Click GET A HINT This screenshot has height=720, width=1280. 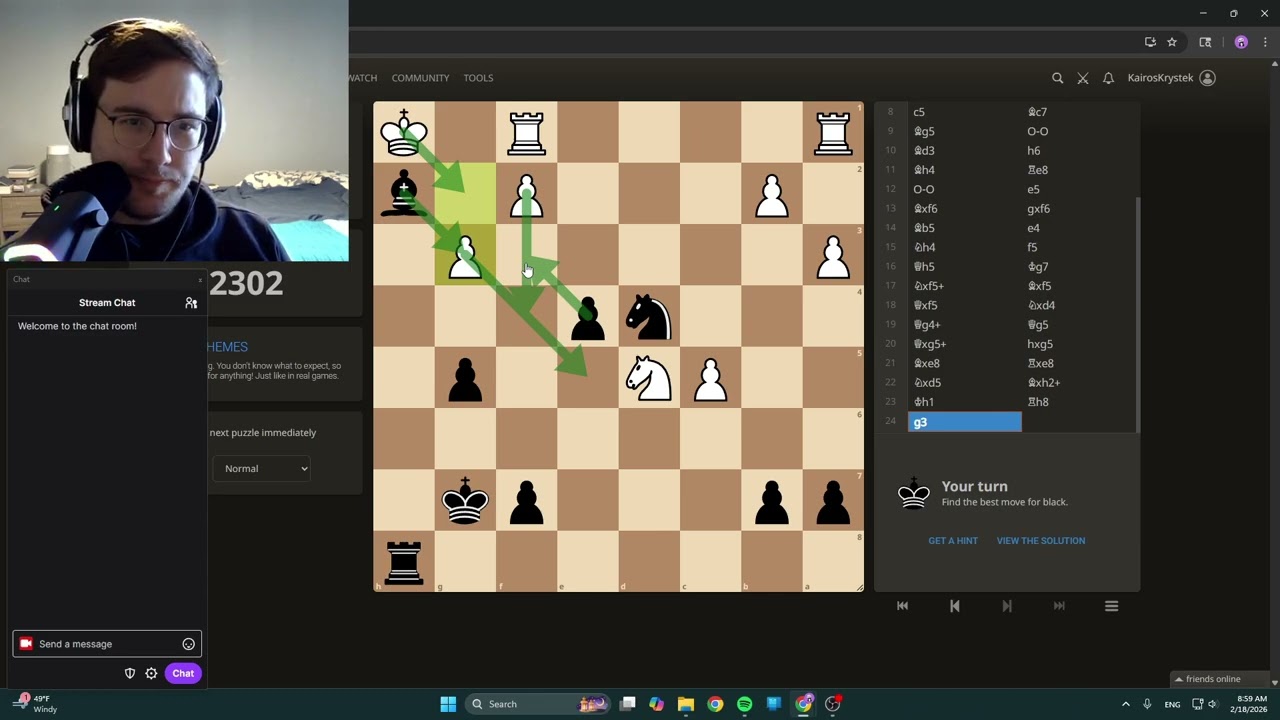[953, 541]
